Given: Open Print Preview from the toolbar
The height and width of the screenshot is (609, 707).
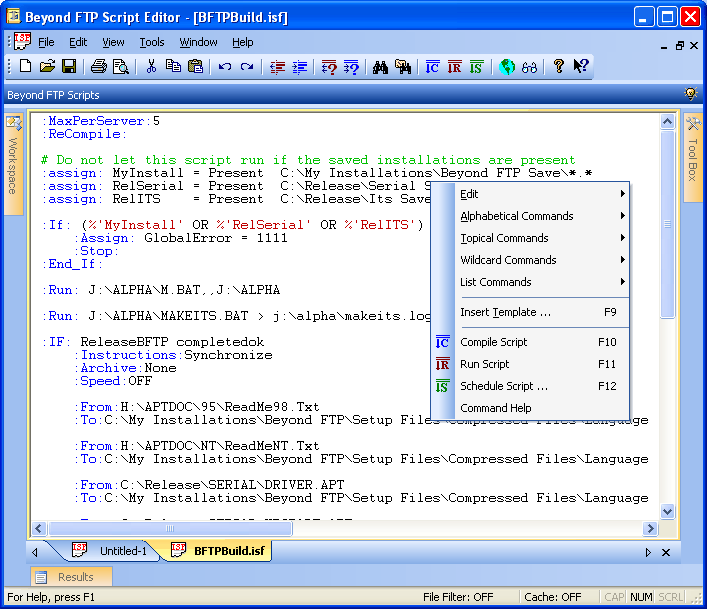Looking at the screenshot, I should tap(120, 67).
